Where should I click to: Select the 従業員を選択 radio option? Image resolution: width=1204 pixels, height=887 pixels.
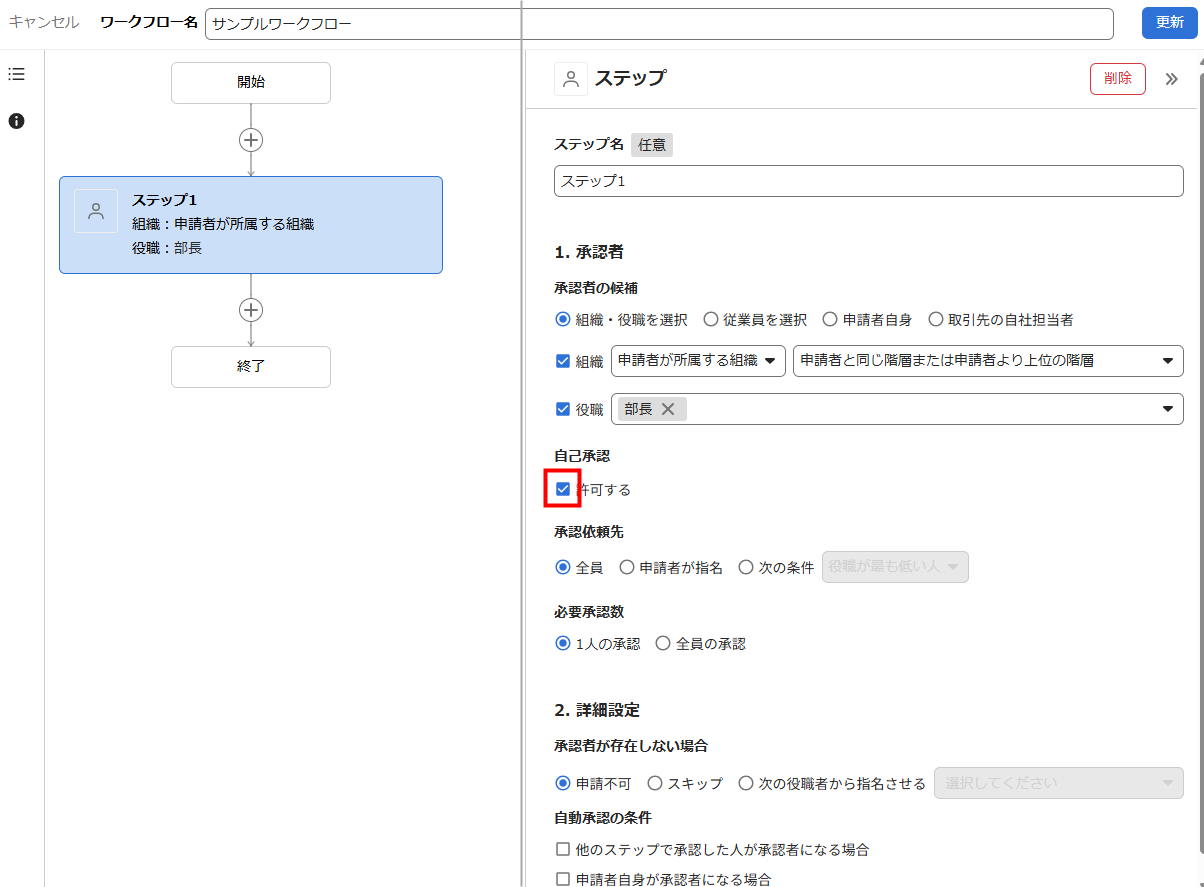coord(711,320)
